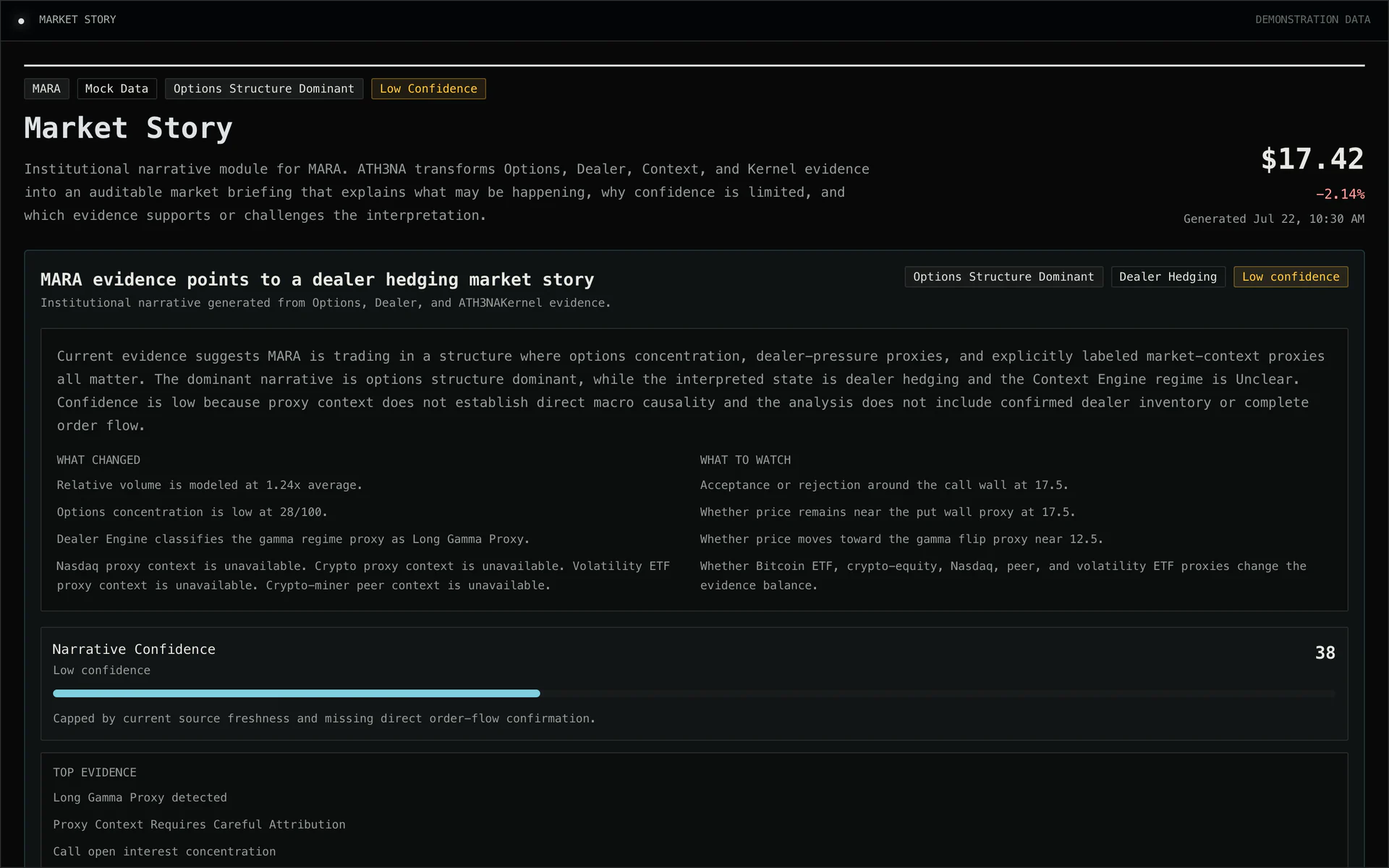Click the confidence score 38
1389x868 pixels.
point(1325,652)
